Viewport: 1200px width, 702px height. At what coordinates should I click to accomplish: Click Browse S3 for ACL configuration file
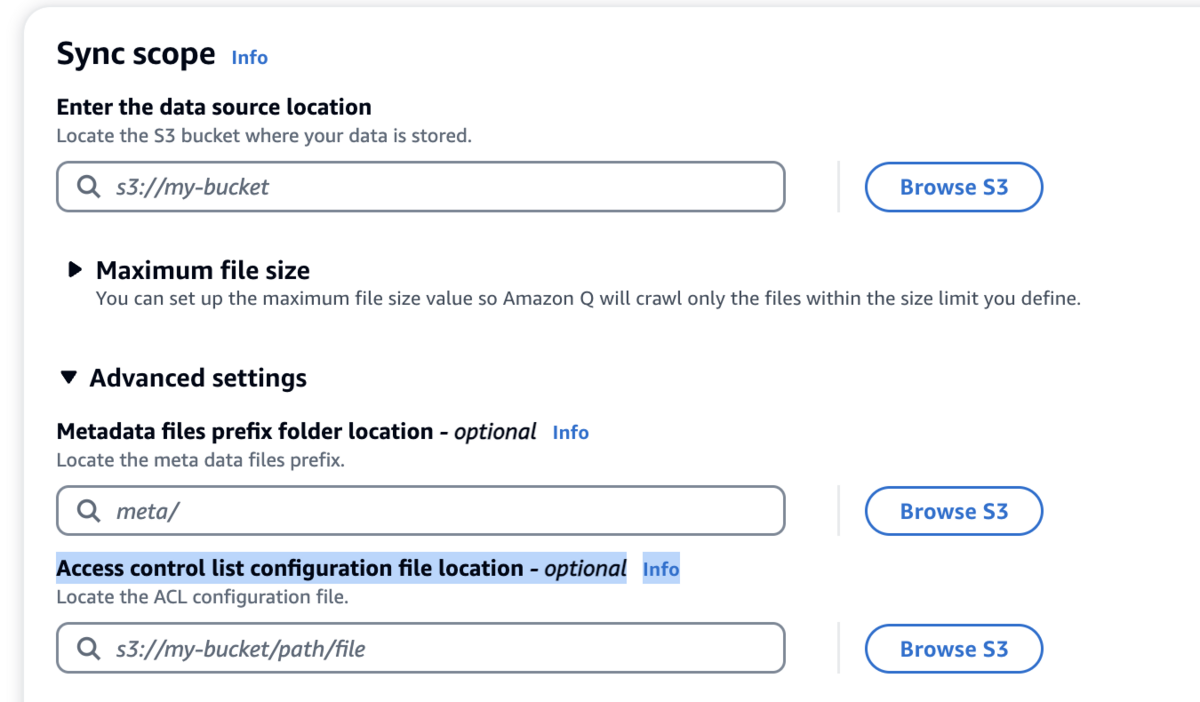point(953,649)
